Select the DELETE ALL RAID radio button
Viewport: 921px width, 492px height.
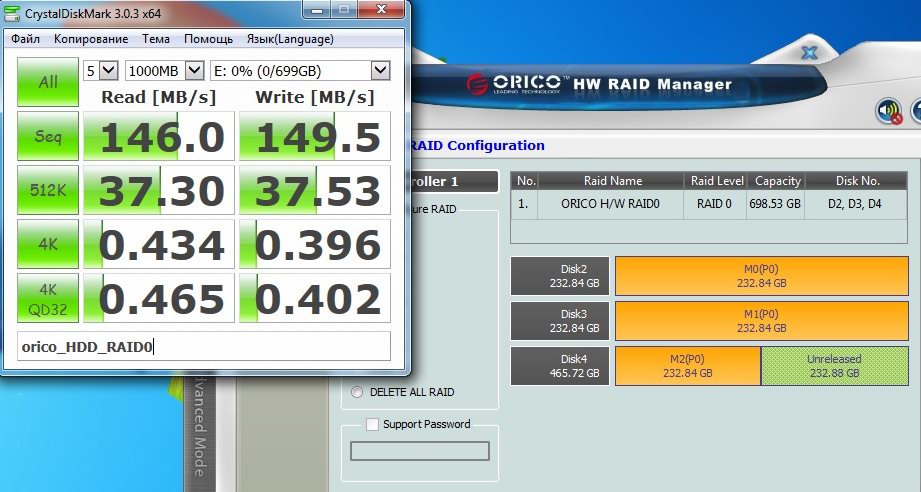[358, 392]
